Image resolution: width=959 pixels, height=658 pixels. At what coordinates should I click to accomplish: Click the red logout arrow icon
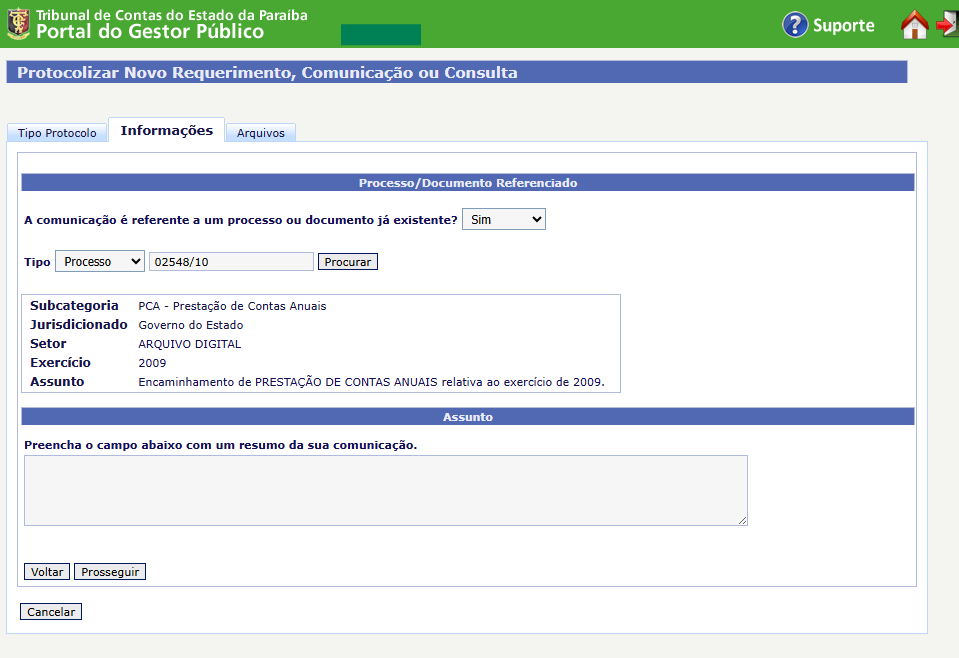(x=947, y=24)
